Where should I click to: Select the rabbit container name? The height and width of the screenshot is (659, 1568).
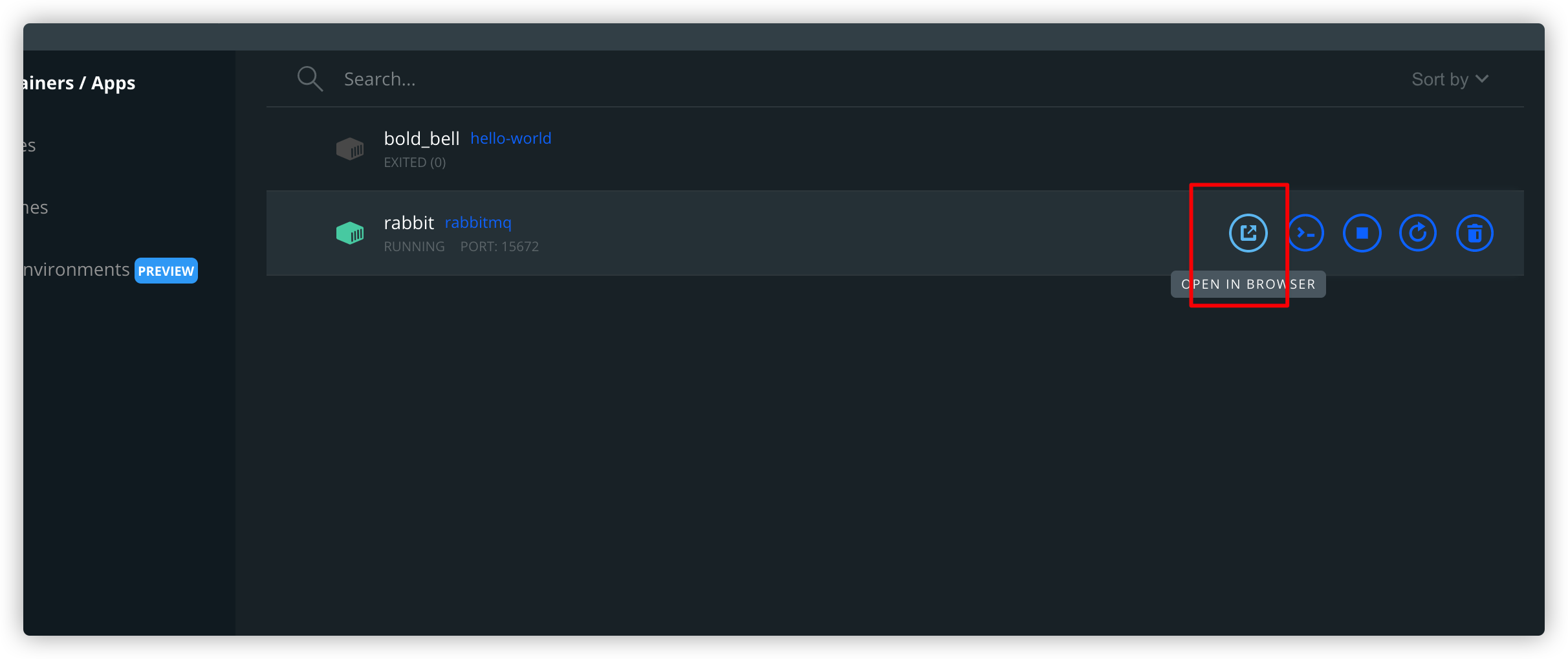409,223
